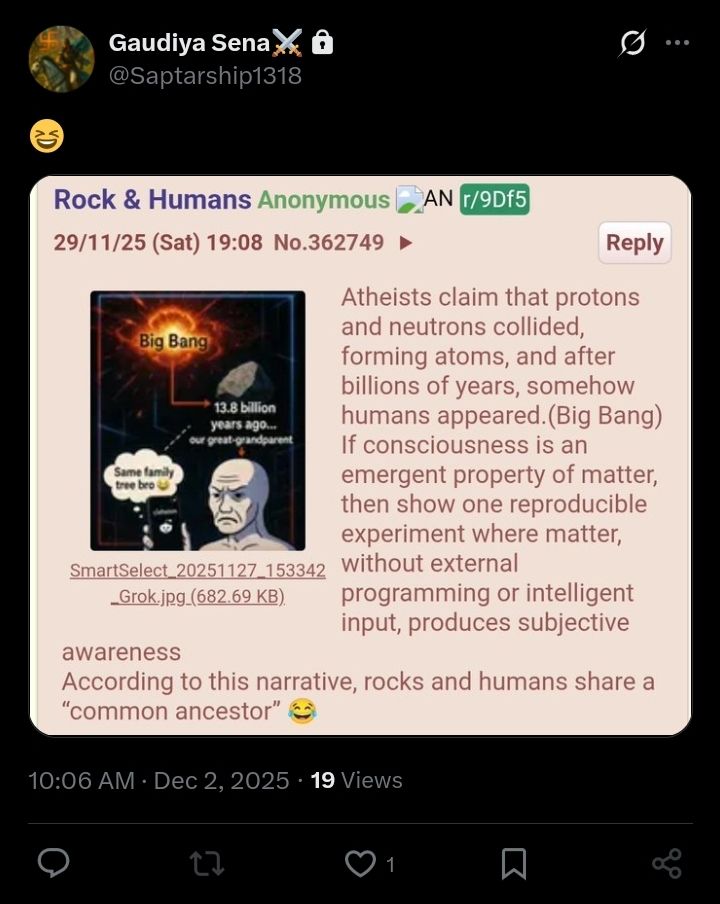Tap the repost arrows icon
Screen dimensions: 720x904
207,864
